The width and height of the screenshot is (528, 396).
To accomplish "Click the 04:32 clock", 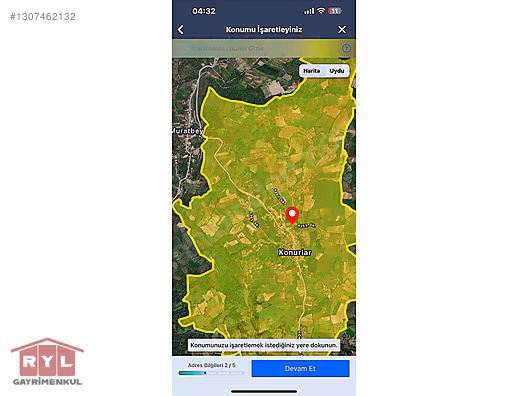I will point(204,11).
